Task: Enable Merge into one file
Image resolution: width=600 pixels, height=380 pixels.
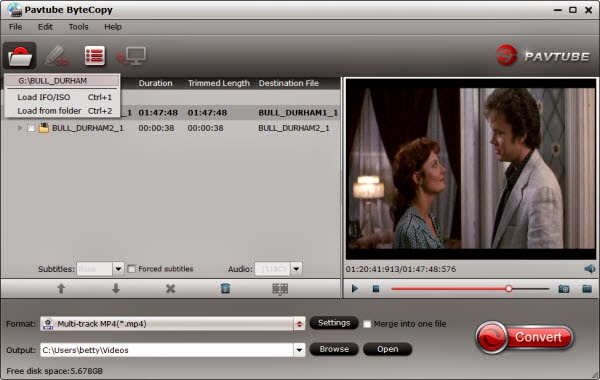Action: 367,324
